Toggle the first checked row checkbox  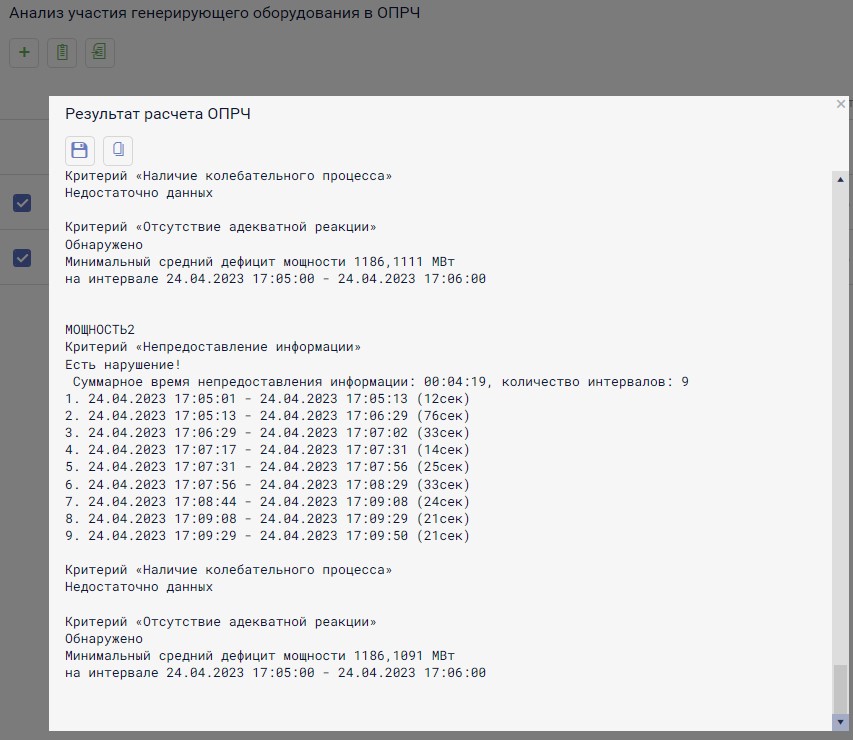click(x=22, y=203)
